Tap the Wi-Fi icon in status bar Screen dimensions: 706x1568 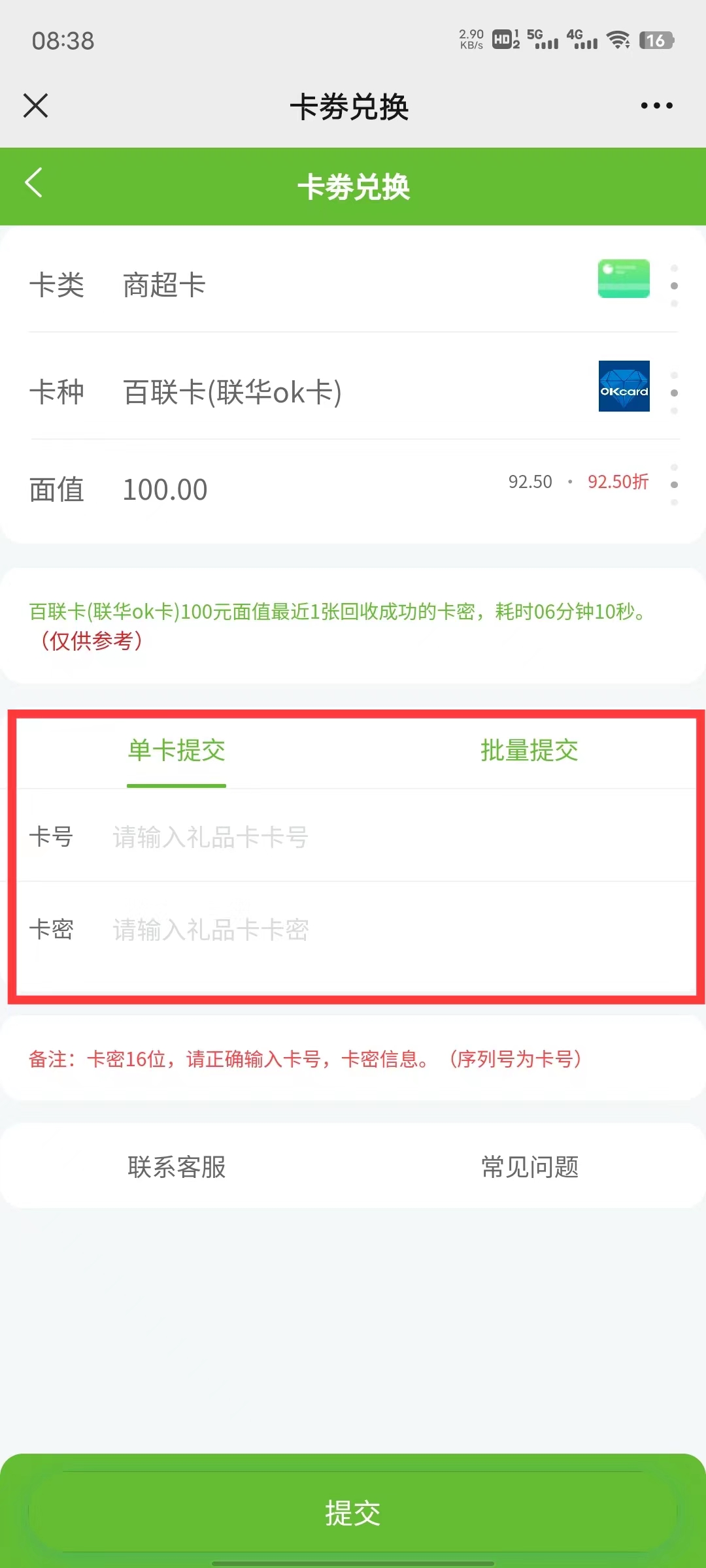tap(618, 41)
